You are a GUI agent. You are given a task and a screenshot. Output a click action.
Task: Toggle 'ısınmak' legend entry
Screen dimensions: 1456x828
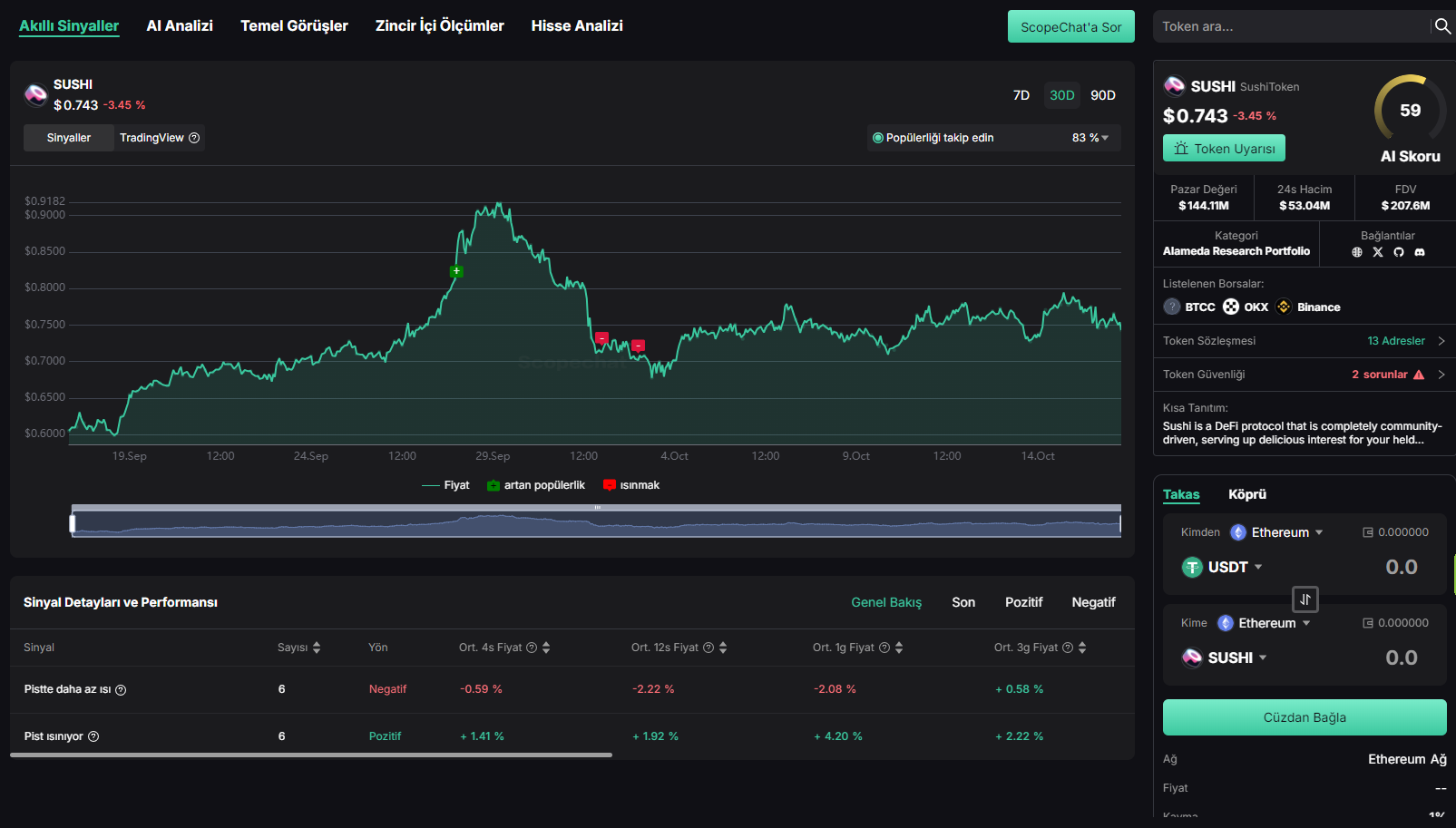tap(631, 485)
